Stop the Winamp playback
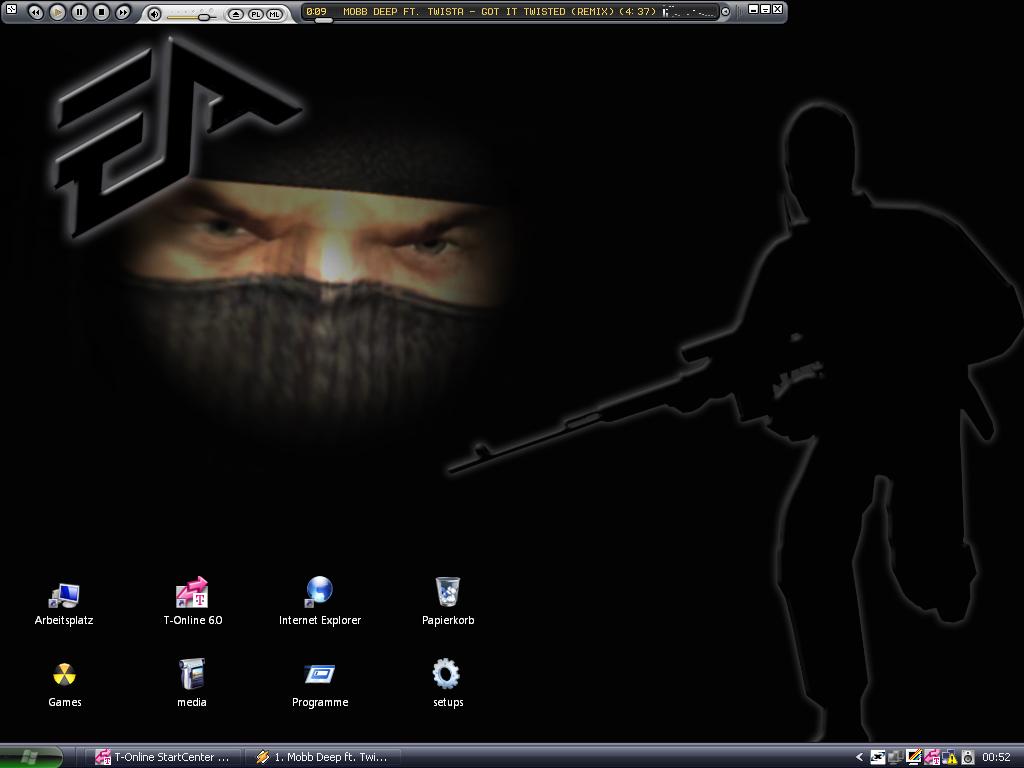 (101, 12)
